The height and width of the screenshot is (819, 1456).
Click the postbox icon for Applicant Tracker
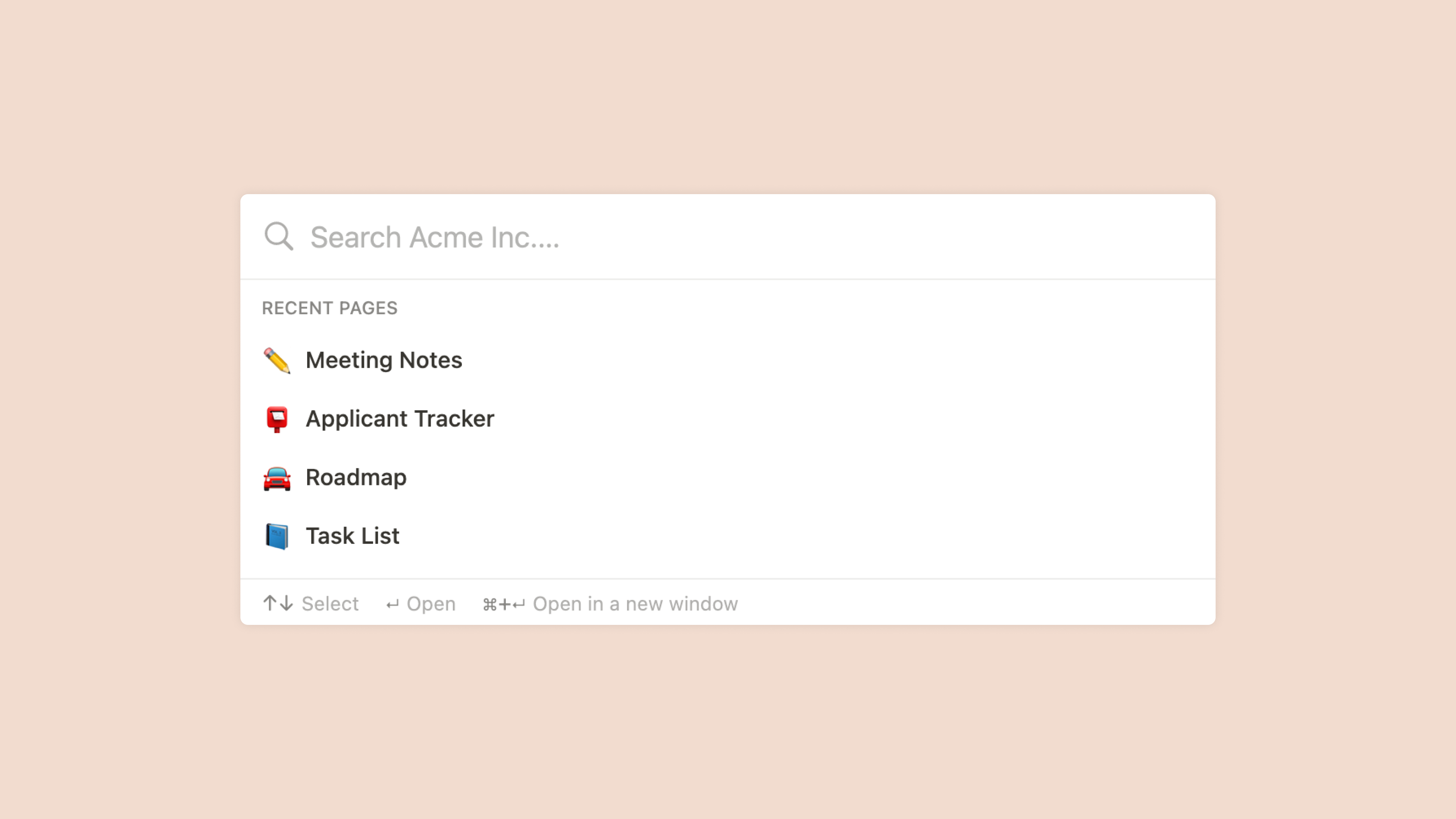click(x=276, y=418)
